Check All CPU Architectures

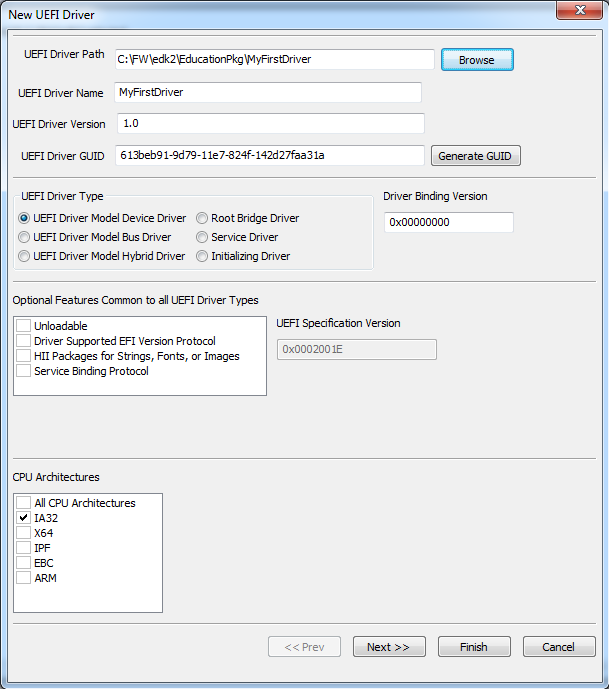click(23, 502)
